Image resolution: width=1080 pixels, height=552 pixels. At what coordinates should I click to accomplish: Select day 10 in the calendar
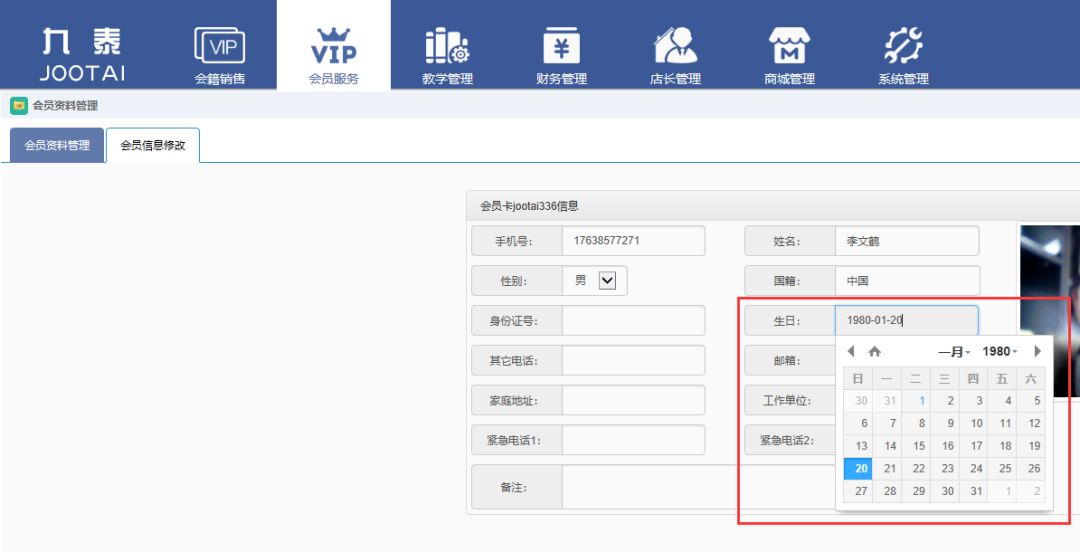[x=973, y=423]
